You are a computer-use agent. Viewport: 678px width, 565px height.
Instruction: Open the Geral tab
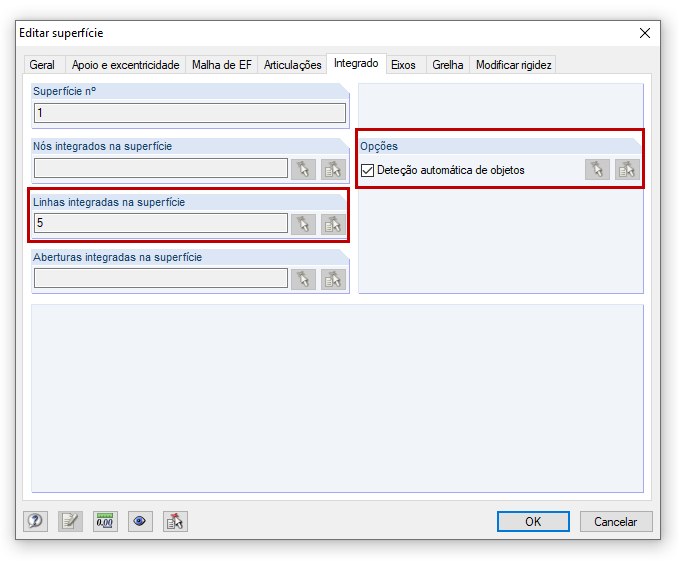coord(42,65)
